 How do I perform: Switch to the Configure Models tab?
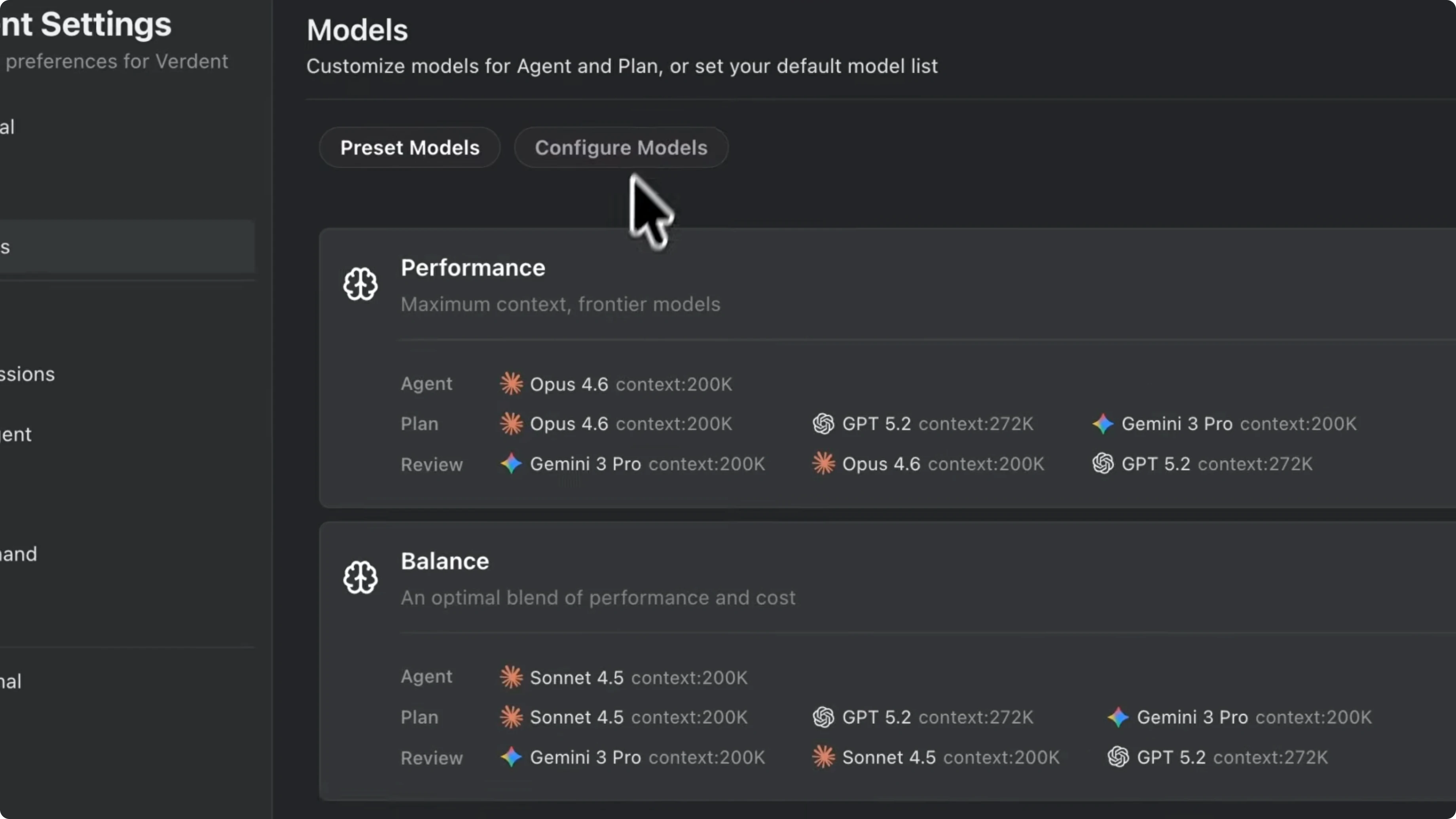621,148
